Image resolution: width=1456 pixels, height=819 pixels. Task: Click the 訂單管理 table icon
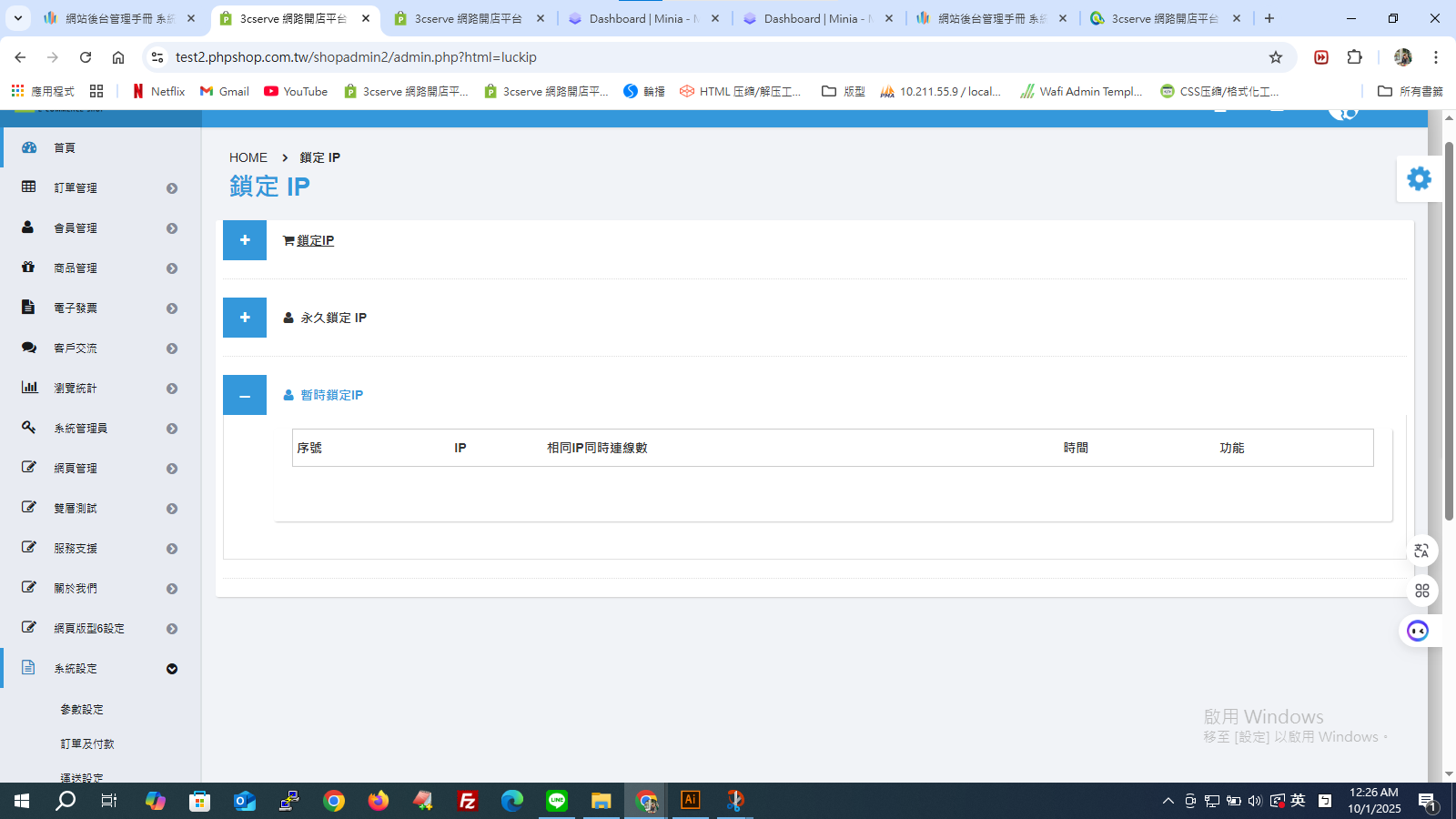29,187
